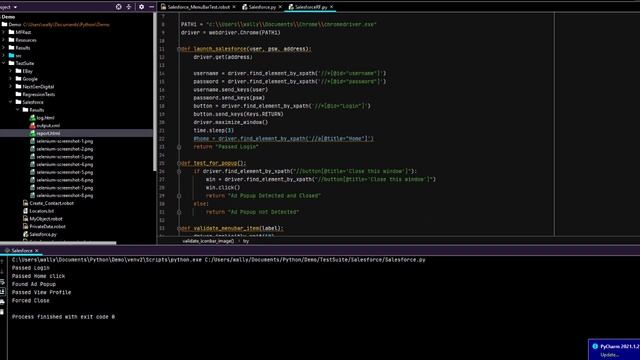Click the scroll to end icon in Run panel
The height and width of the screenshot is (360, 640).
click(x=2, y=291)
